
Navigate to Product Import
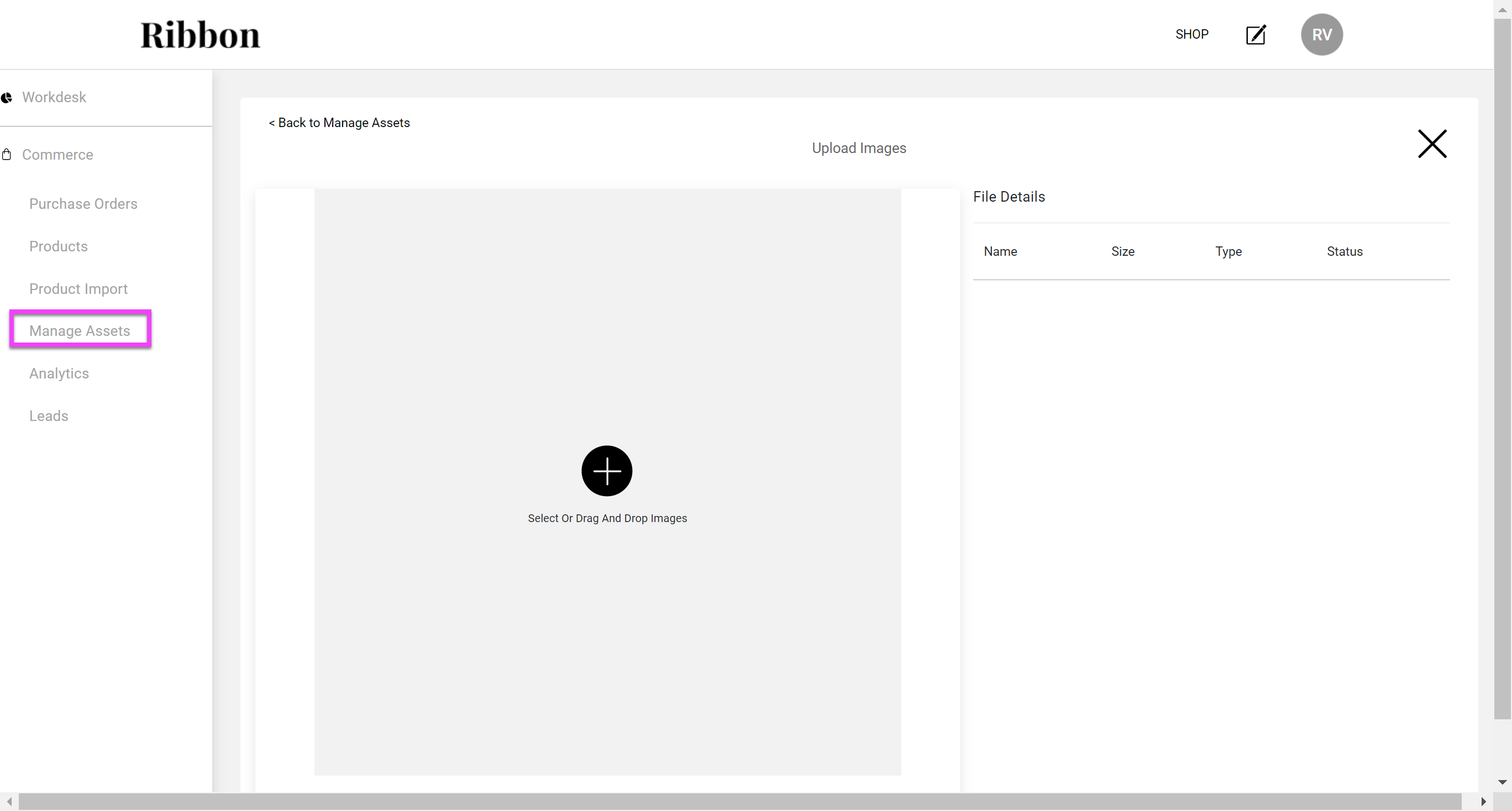point(78,289)
